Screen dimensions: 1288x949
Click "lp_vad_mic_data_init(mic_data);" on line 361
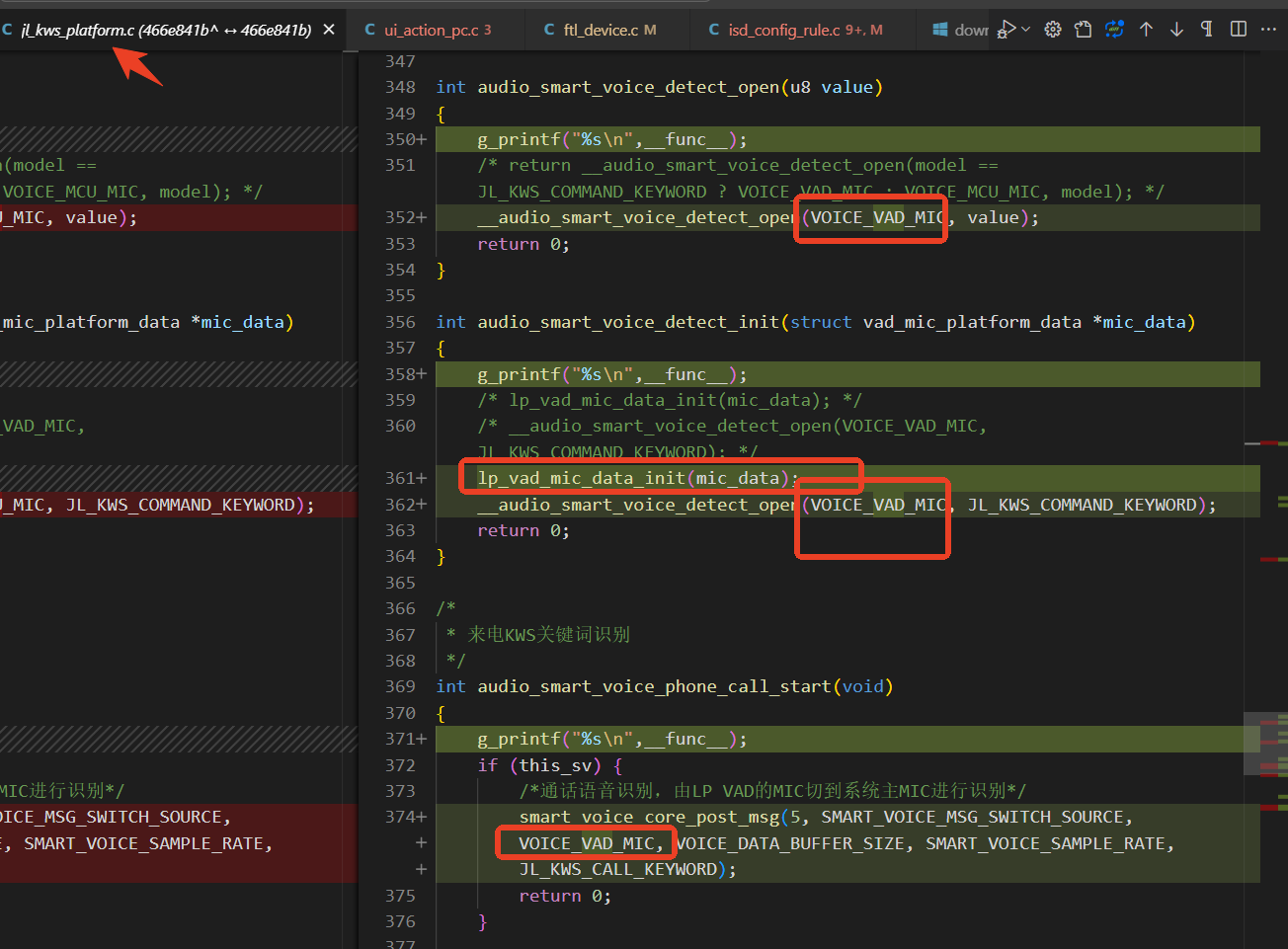pos(638,478)
